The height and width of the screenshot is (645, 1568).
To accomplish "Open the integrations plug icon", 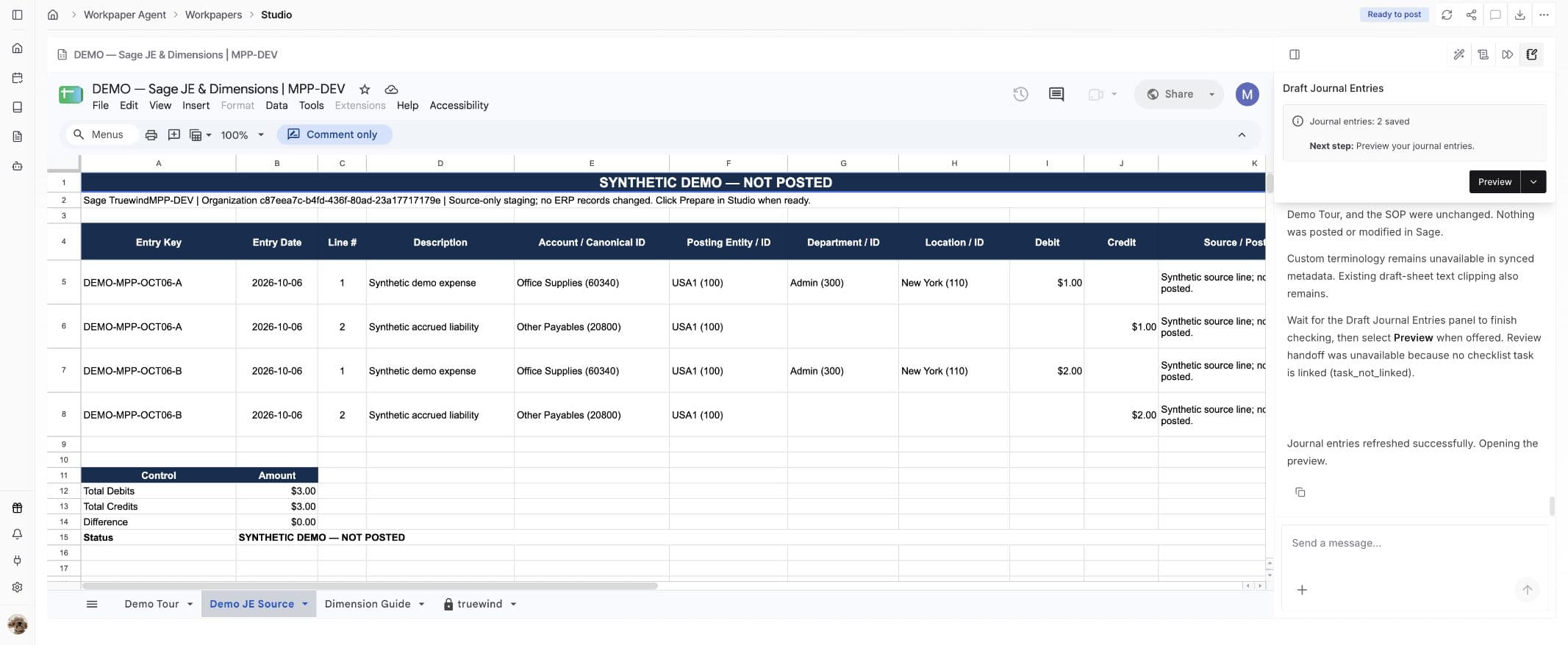I will [x=18, y=561].
